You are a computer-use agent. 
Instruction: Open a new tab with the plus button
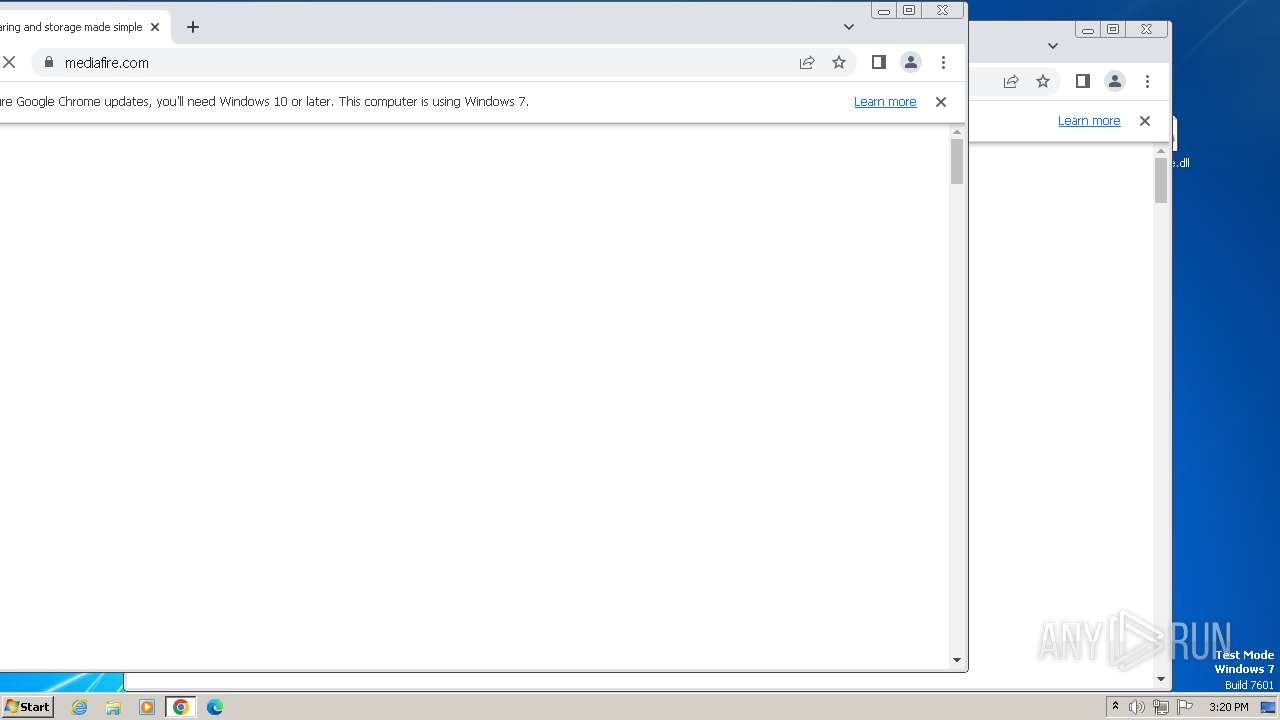click(x=193, y=27)
